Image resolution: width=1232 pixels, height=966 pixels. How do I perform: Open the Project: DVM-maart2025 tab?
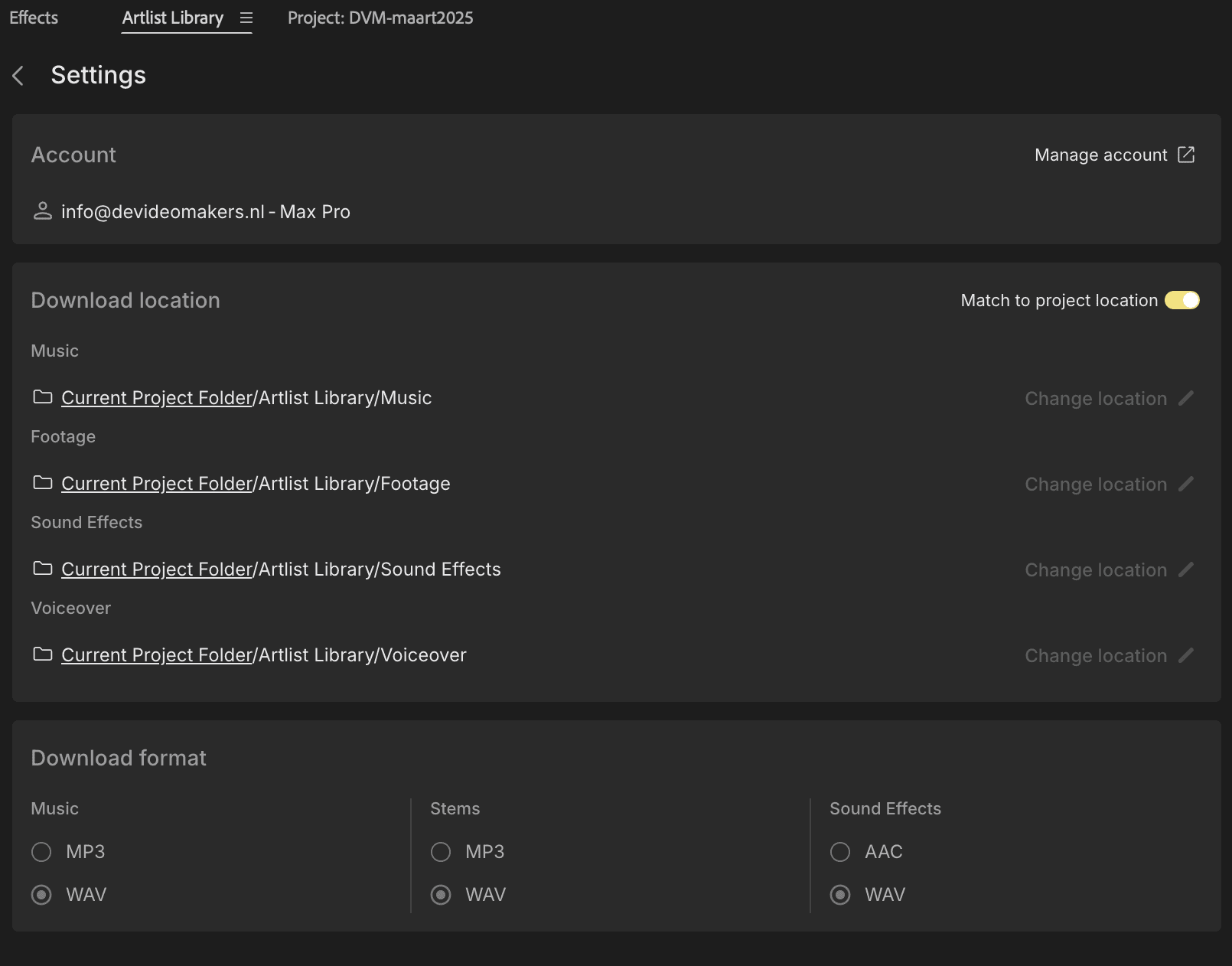point(380,18)
